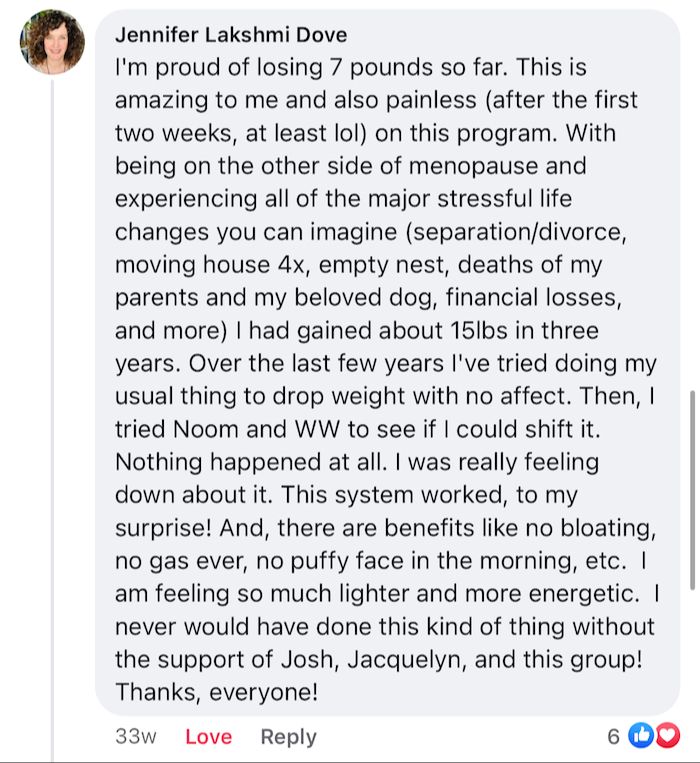The image size is (700, 763).
Task: Open Jennifer Lakshmi Dove's profile name link
Action: click(231, 35)
